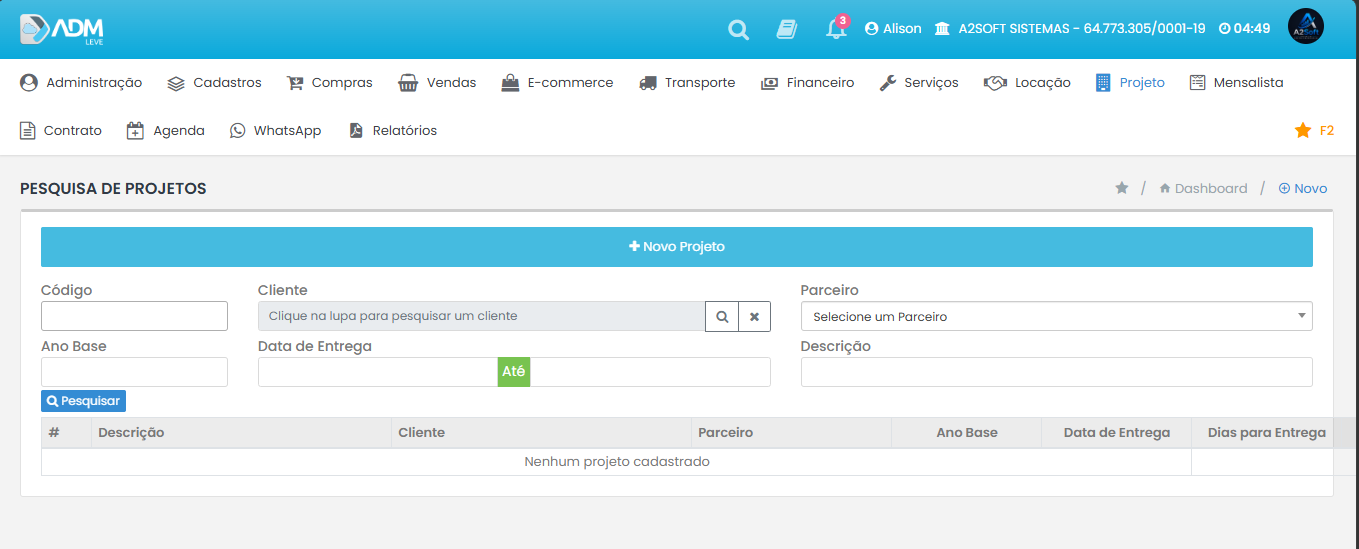Screen dimensions: 1359x549
Task: Focus the Ano Base input field
Action: click(134, 372)
